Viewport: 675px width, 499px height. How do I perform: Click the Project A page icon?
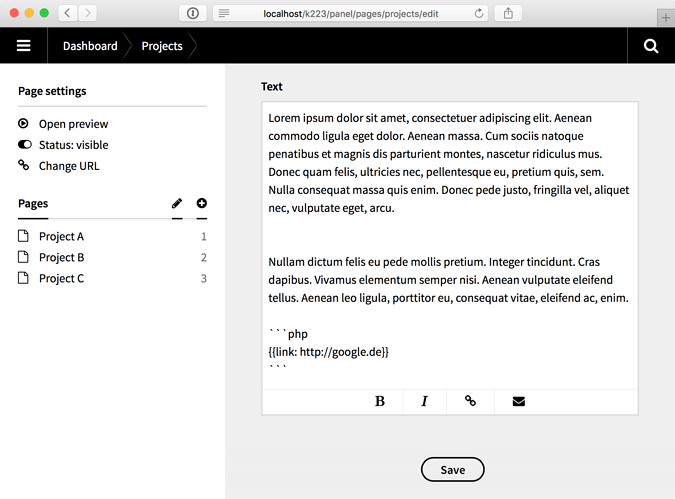(23, 236)
